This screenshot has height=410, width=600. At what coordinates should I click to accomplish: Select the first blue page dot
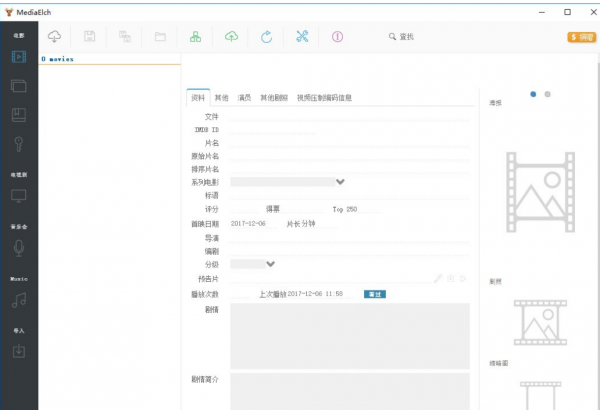coord(533,94)
